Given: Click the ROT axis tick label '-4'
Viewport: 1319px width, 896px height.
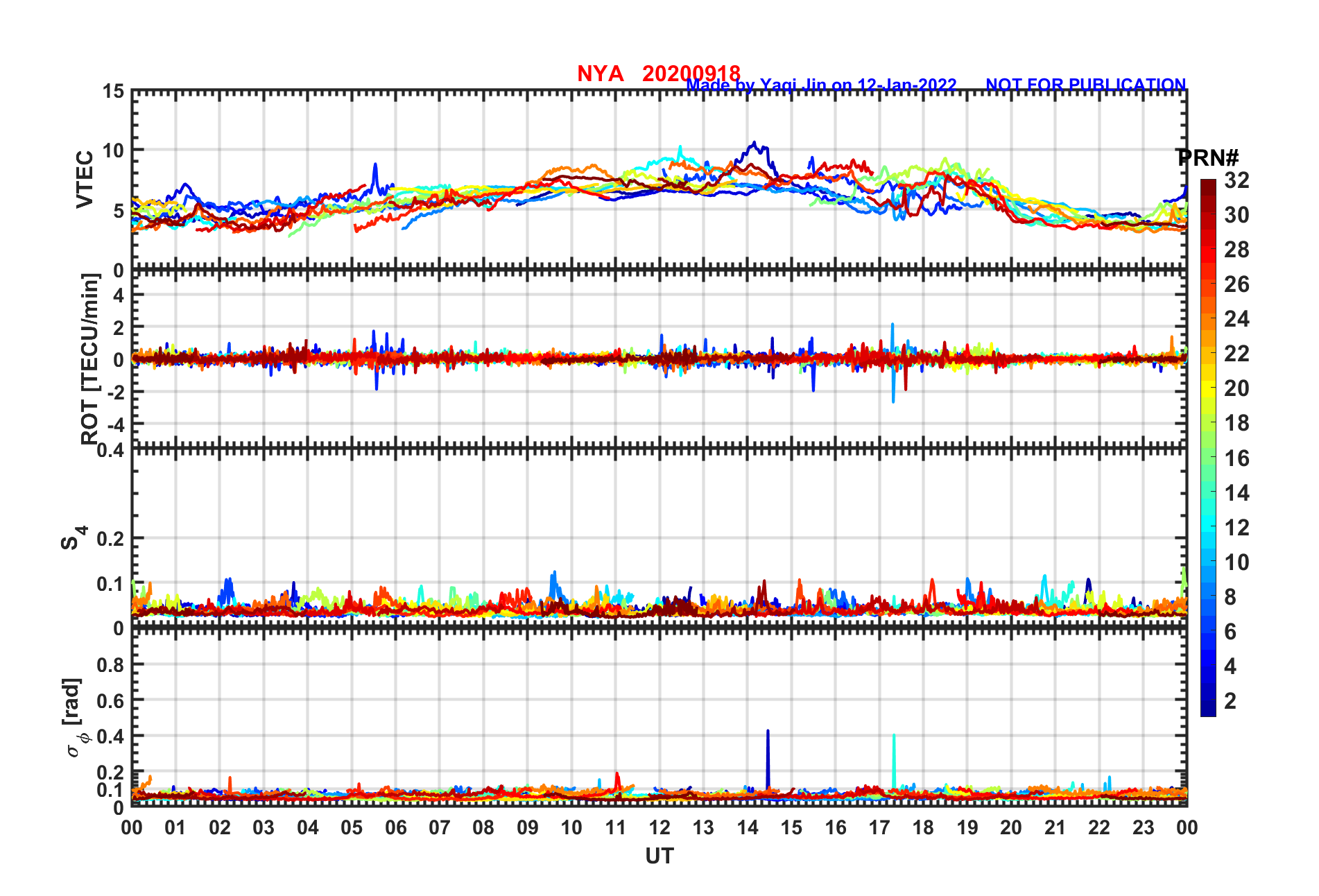Looking at the screenshot, I should pyautogui.click(x=114, y=424).
